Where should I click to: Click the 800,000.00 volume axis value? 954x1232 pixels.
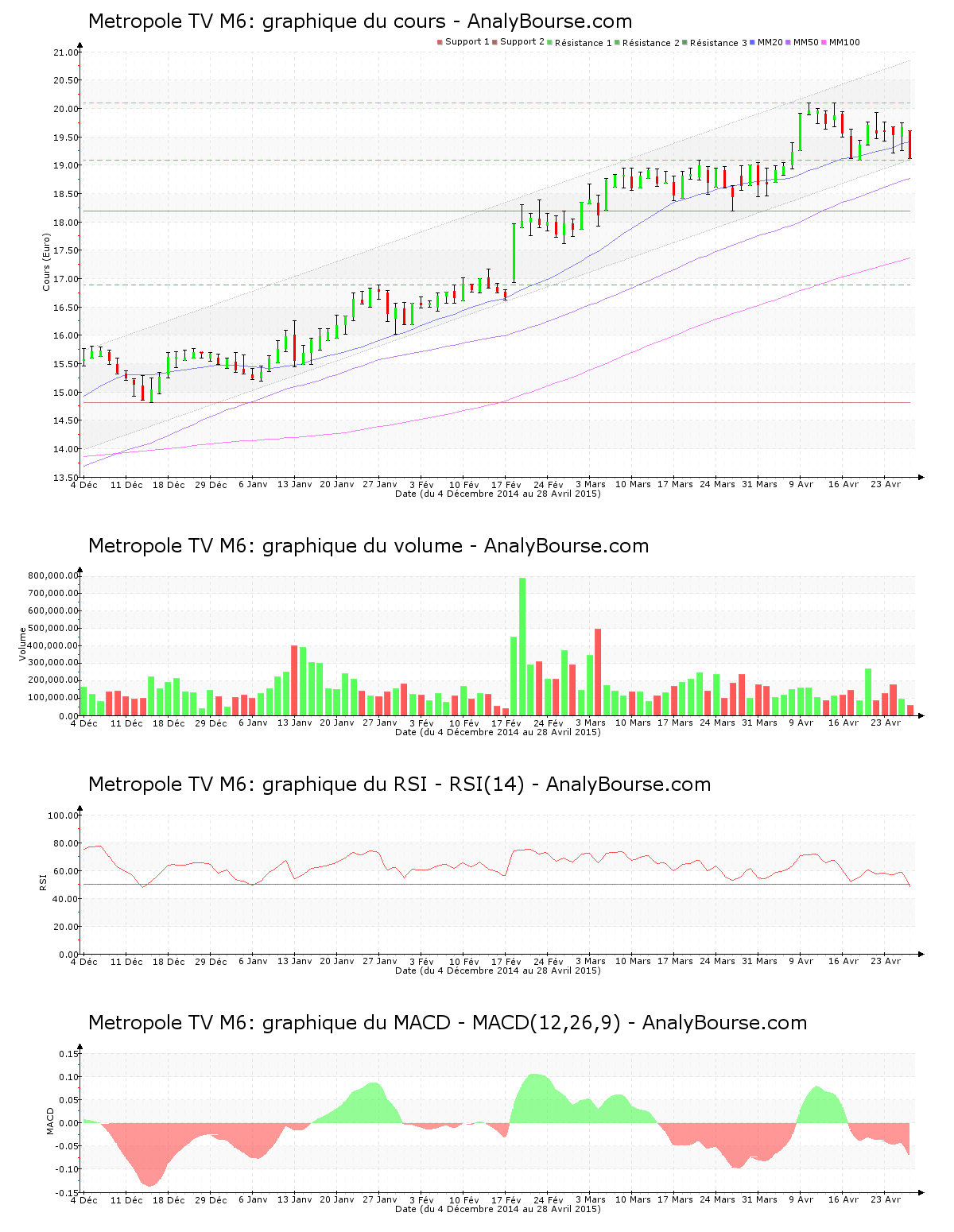click(52, 575)
